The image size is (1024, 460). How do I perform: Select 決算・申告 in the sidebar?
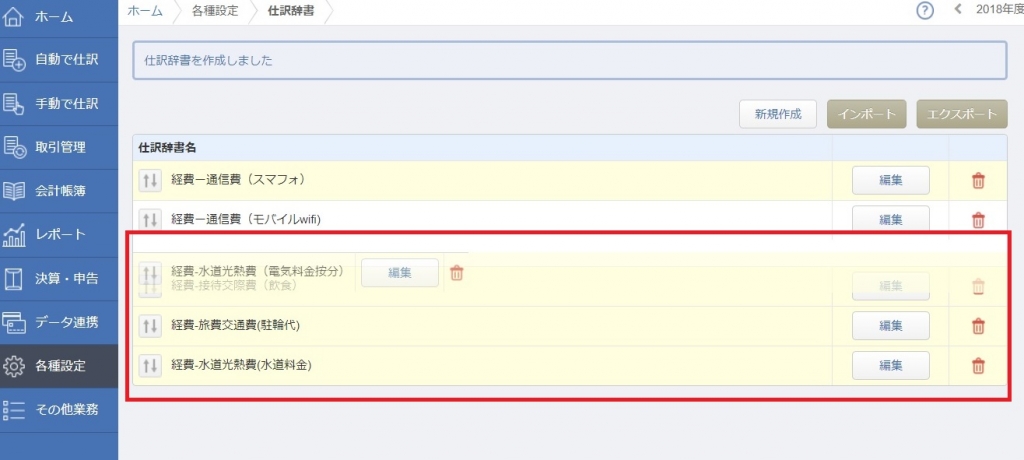click(x=59, y=279)
